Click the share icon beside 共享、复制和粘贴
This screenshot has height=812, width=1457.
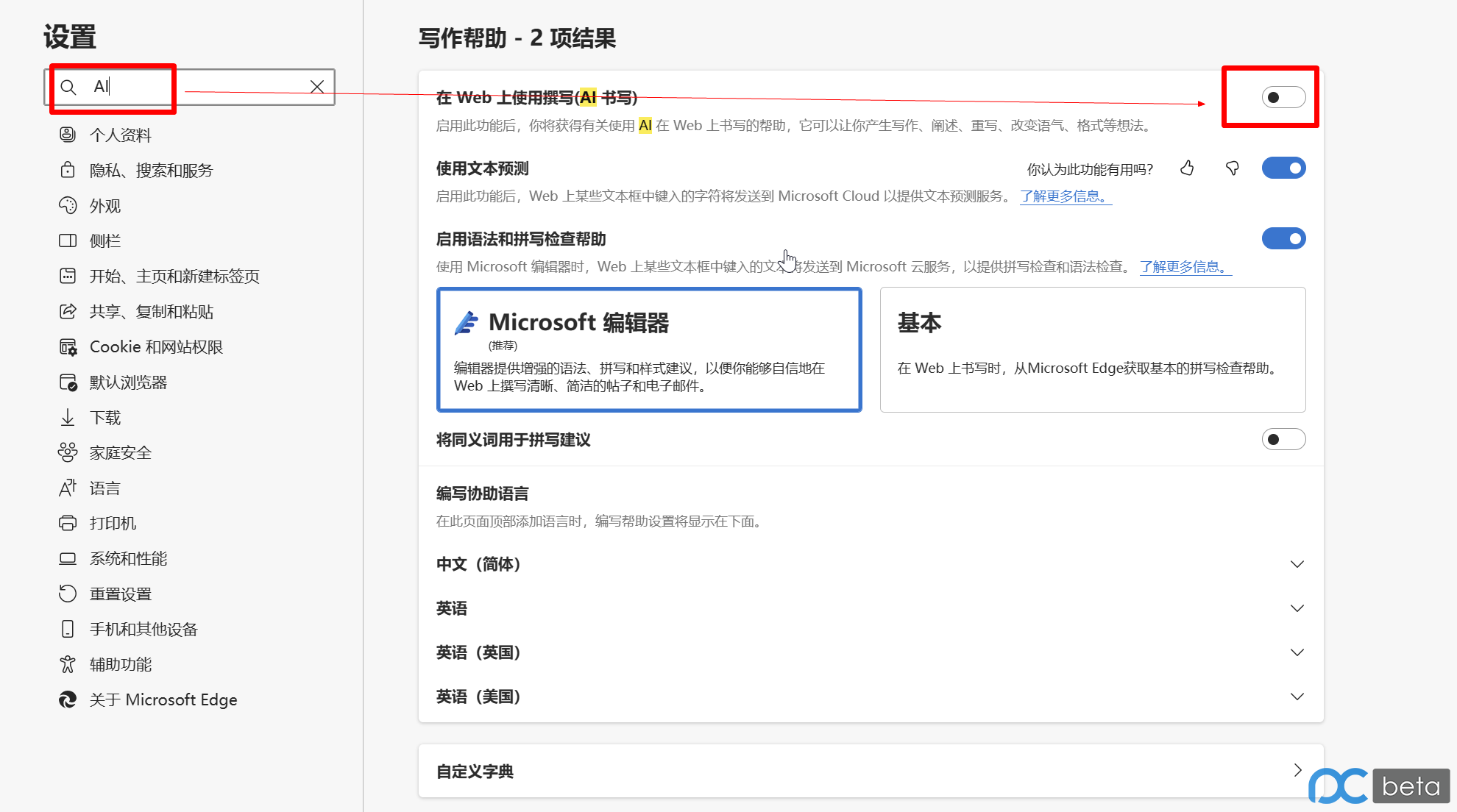pyautogui.click(x=68, y=311)
